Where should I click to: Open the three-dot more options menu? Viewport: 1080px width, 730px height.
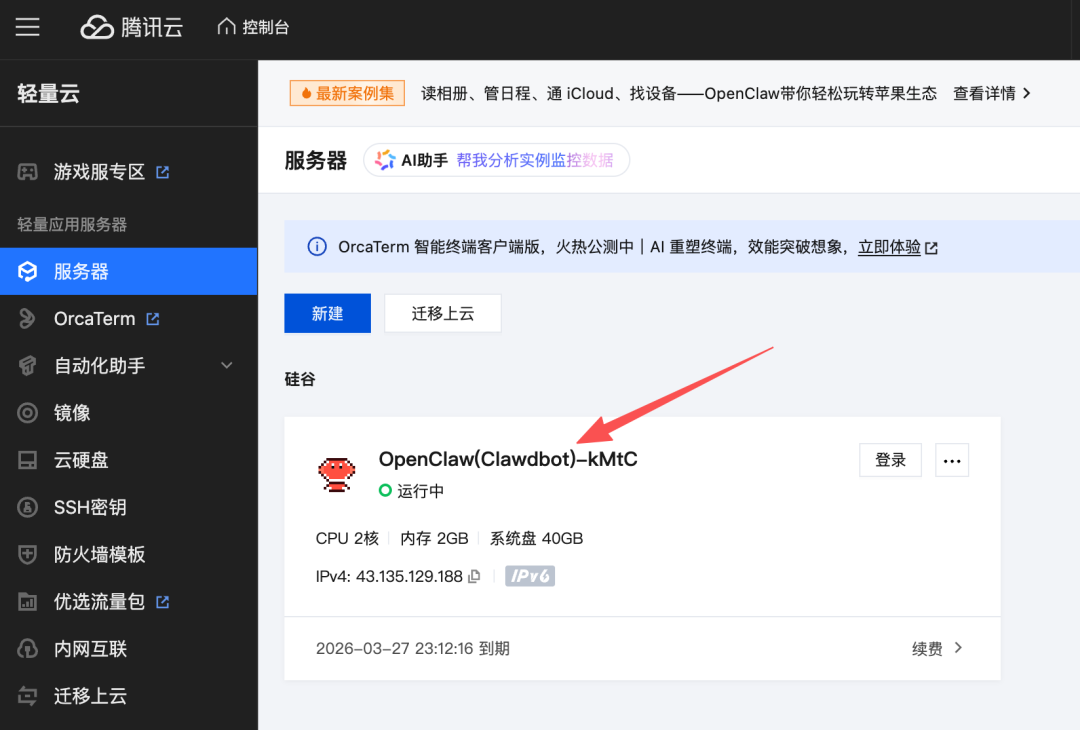(x=952, y=460)
